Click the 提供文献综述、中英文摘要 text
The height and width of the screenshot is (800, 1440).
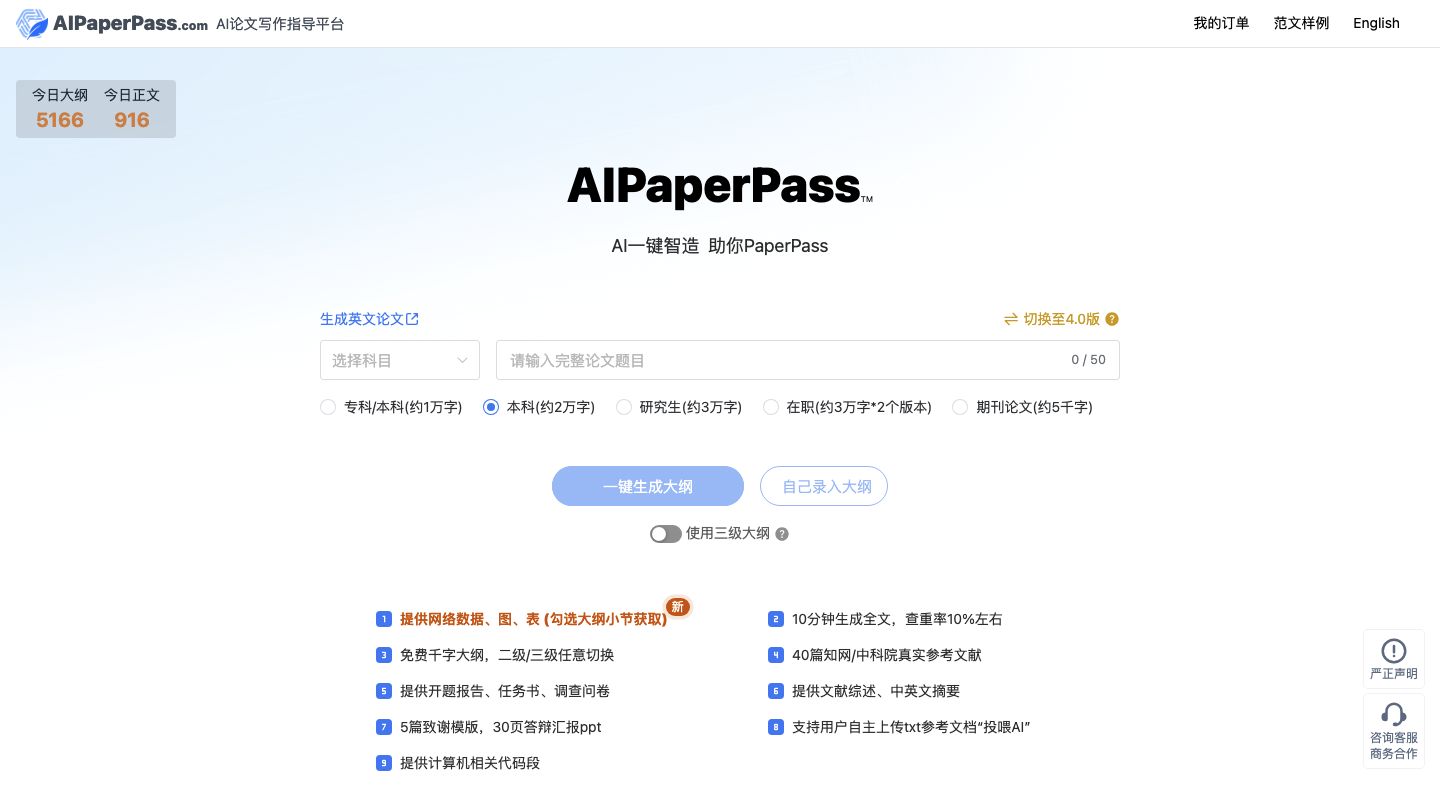(x=876, y=691)
